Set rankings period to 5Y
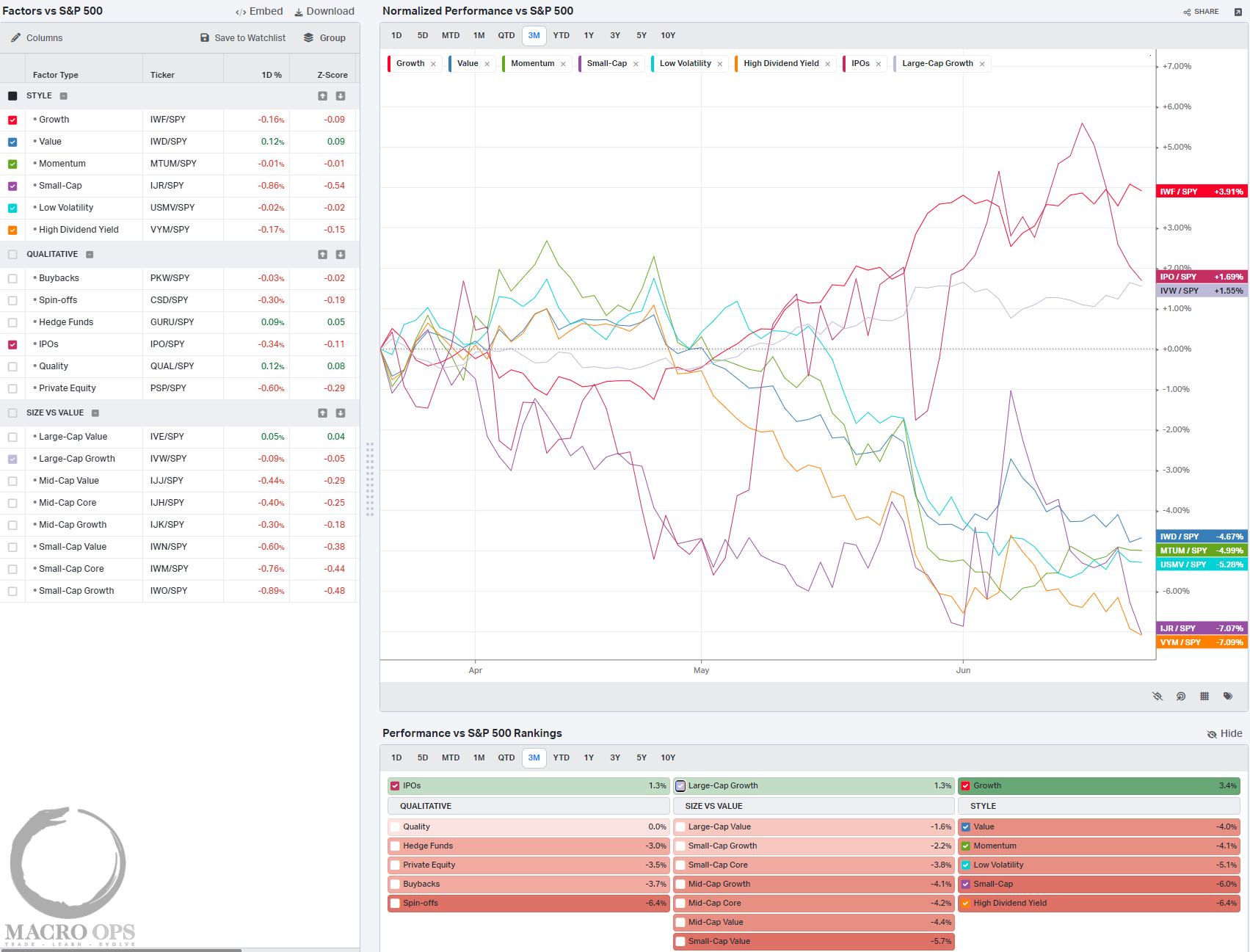The image size is (1250, 952). tap(642, 757)
